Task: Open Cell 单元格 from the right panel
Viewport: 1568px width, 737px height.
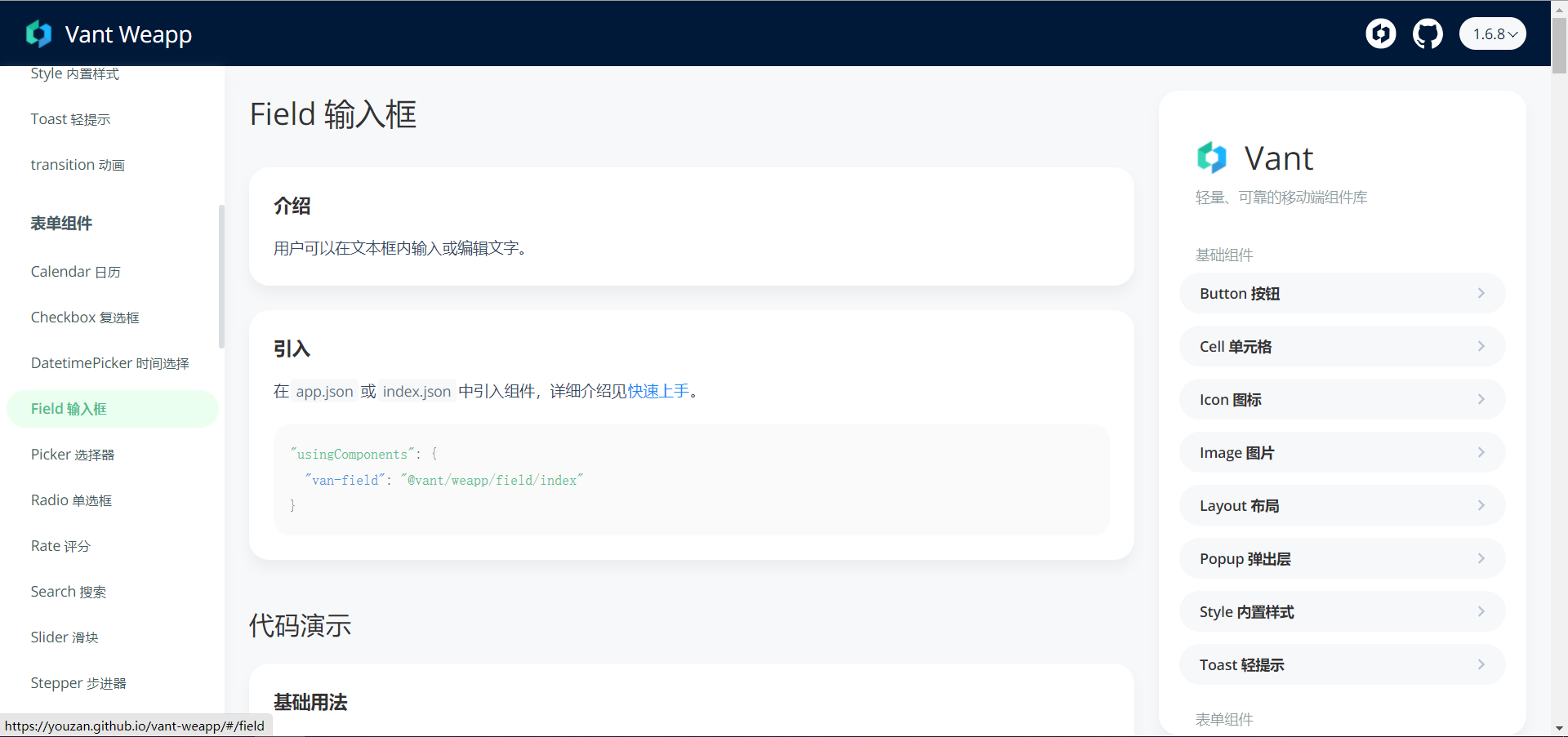Action: tap(1235, 346)
